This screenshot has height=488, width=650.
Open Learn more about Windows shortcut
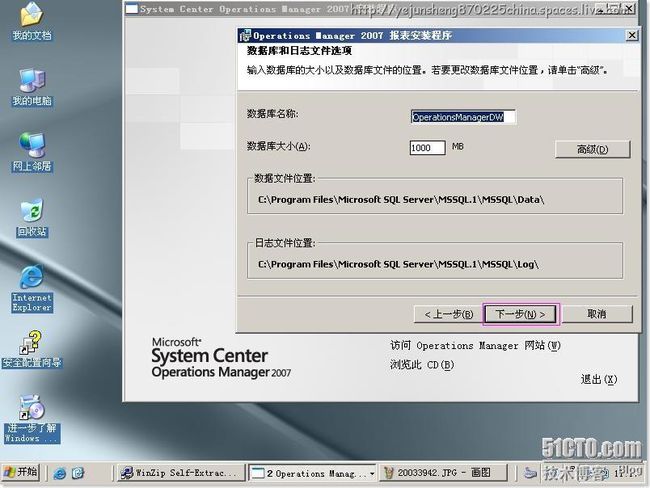32,419
